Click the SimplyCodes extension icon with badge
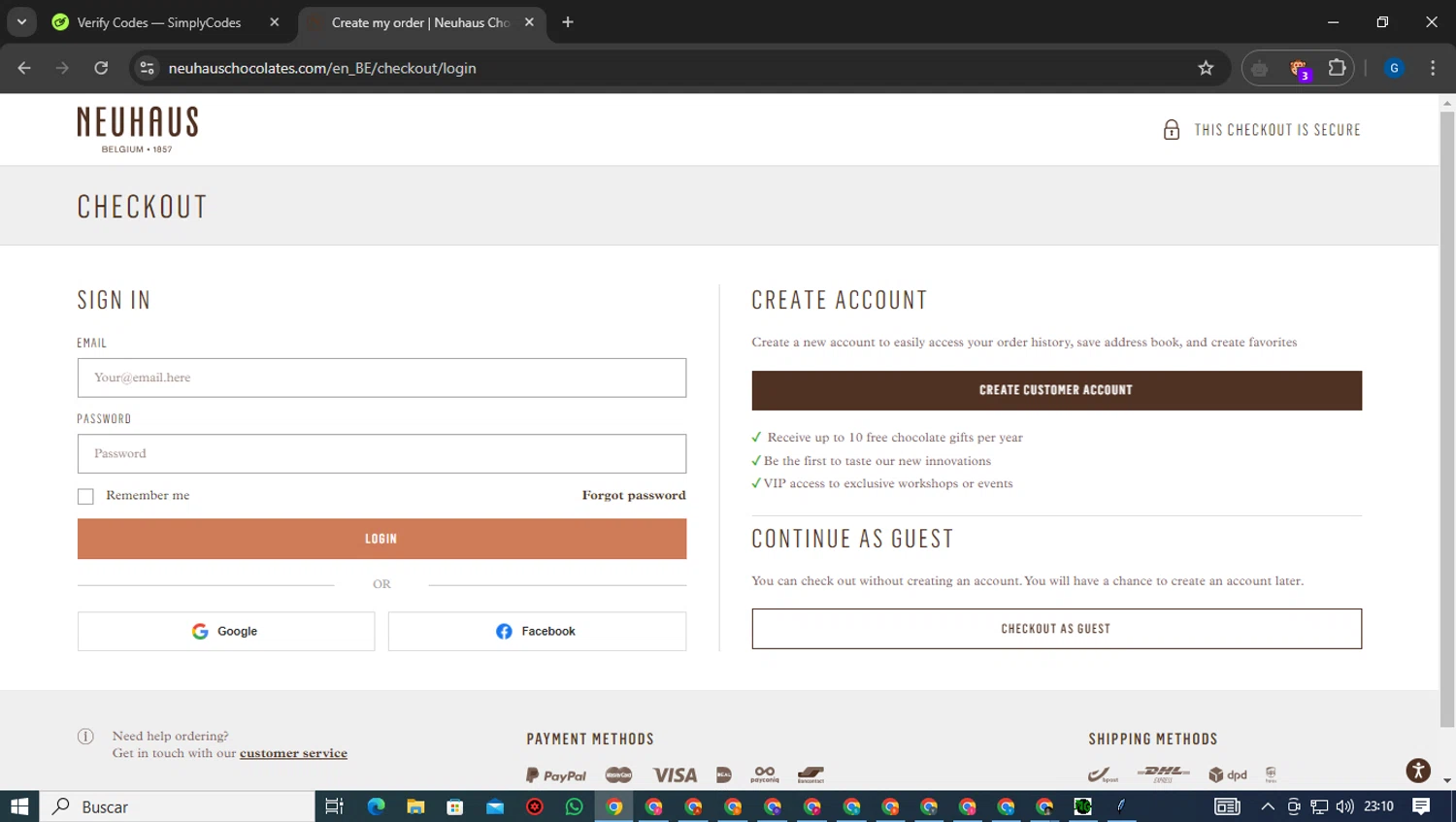Image resolution: width=1456 pixels, height=822 pixels. tap(1299, 68)
